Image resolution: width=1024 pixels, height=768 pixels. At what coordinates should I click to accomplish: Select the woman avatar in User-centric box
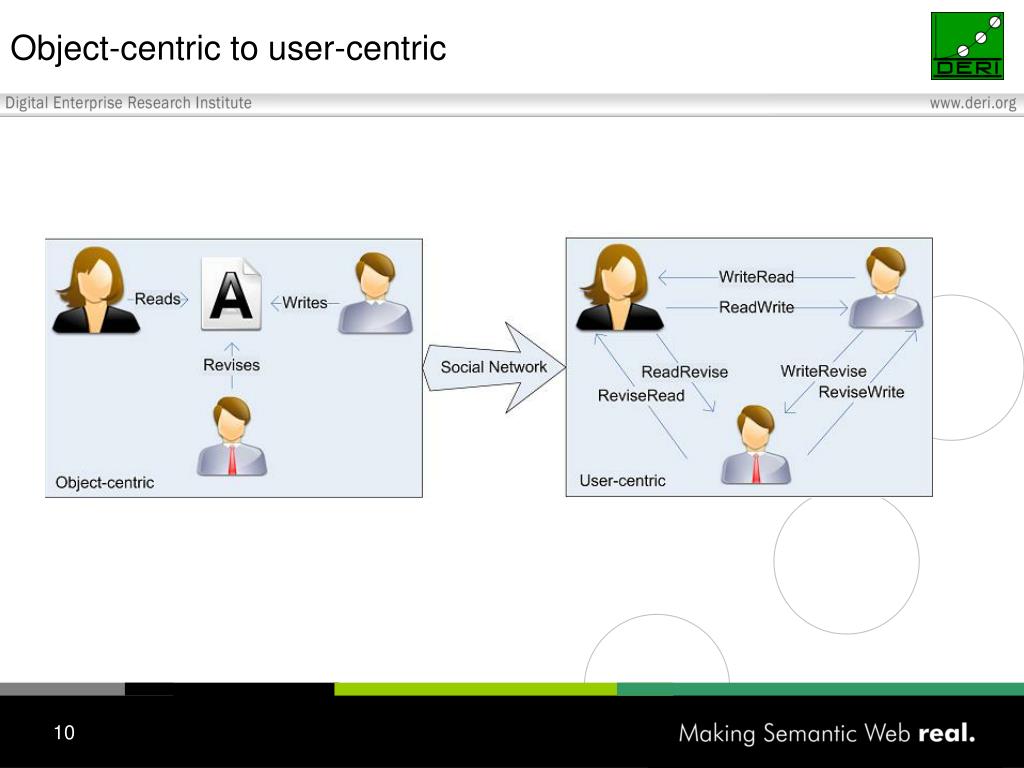tap(620, 287)
